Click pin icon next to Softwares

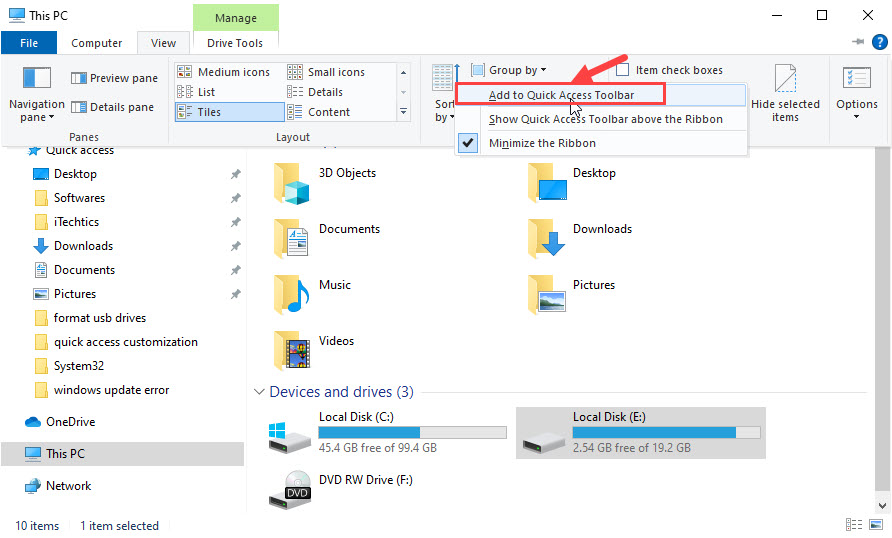pos(235,198)
